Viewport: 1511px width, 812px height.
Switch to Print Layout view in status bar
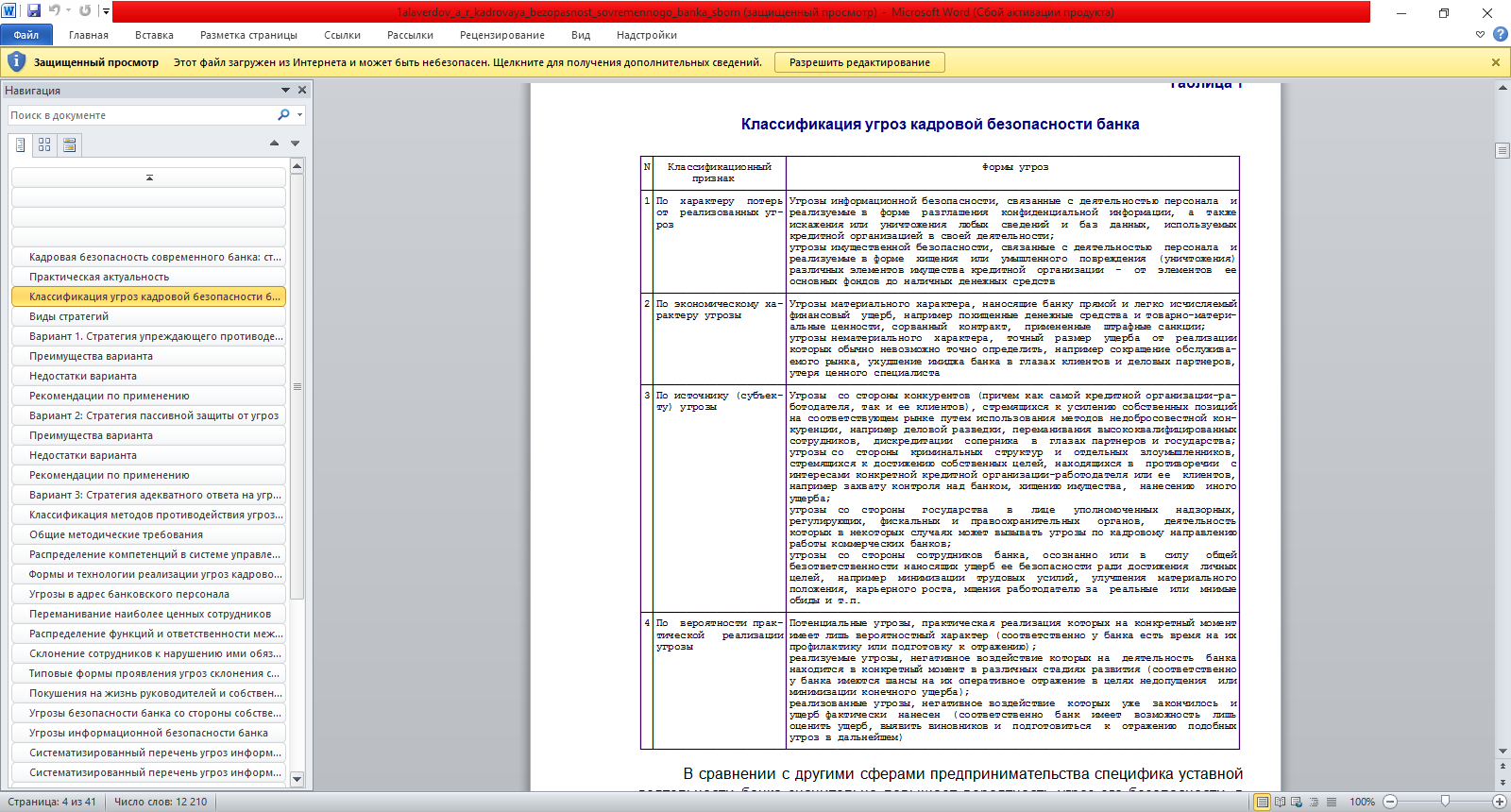(x=1262, y=802)
